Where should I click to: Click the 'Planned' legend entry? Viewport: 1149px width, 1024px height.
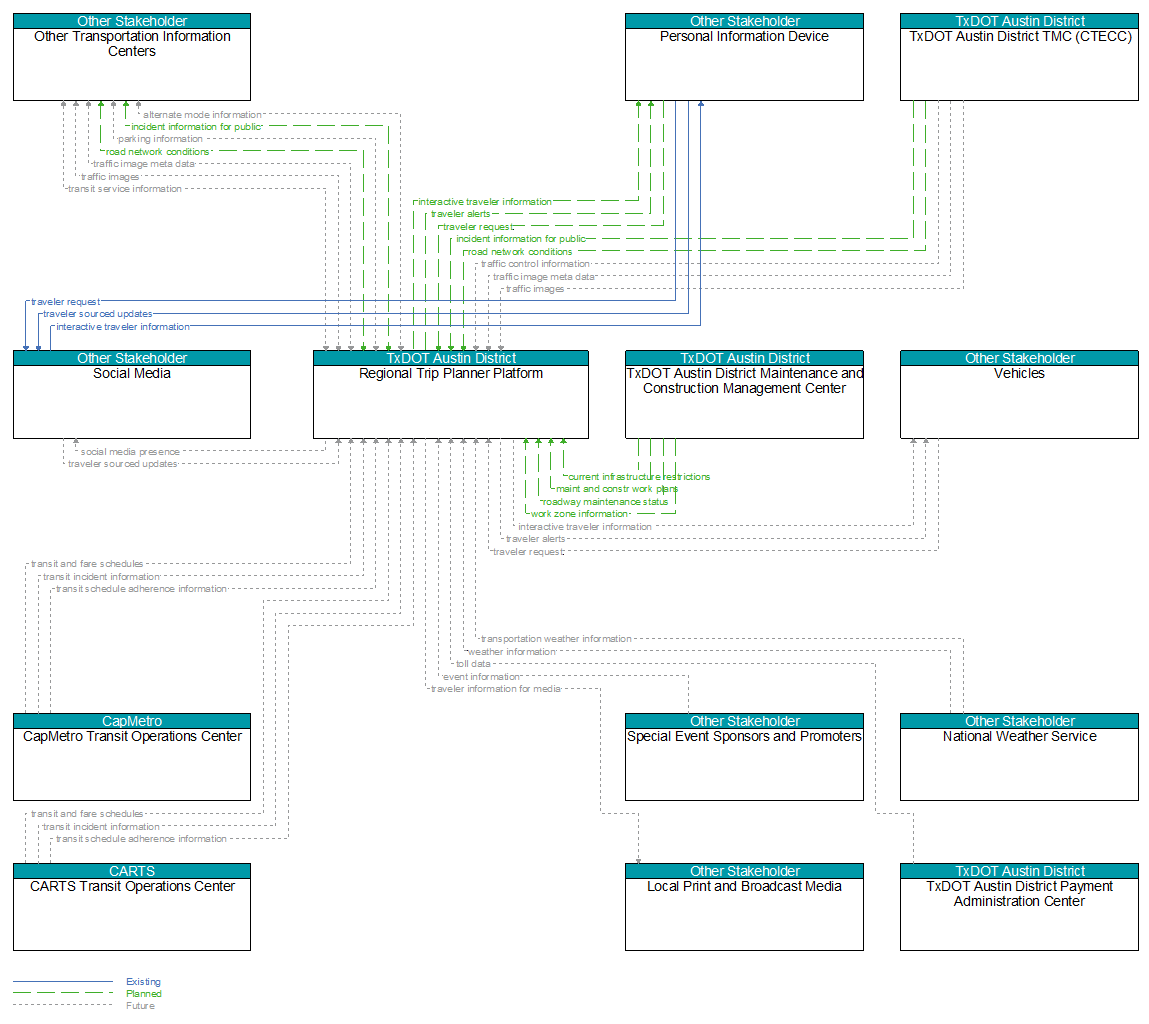point(144,994)
